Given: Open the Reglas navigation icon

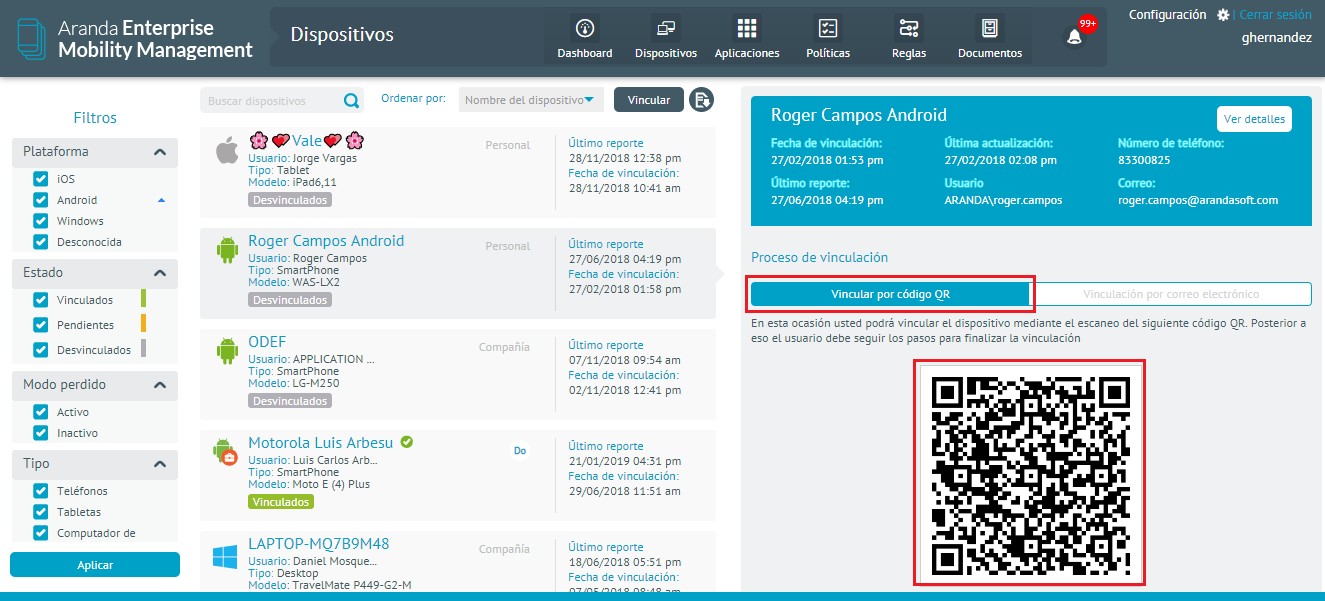Looking at the screenshot, I should [x=909, y=28].
